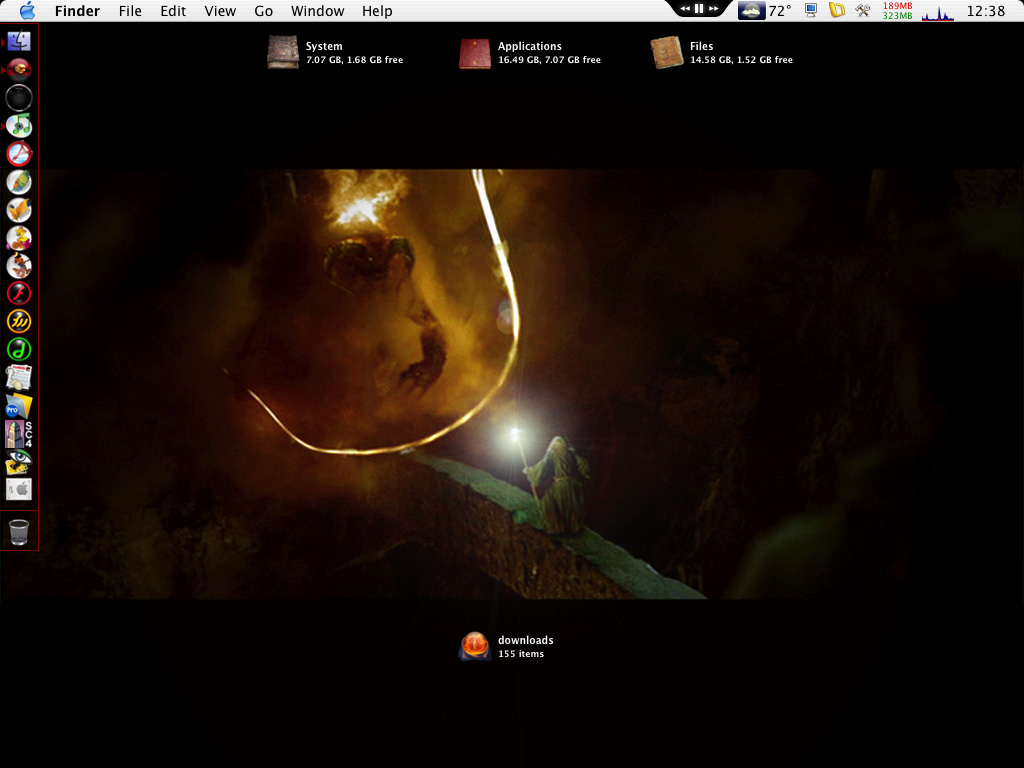Click the CPU activity graph
This screenshot has width=1024, height=768.
tap(938, 13)
